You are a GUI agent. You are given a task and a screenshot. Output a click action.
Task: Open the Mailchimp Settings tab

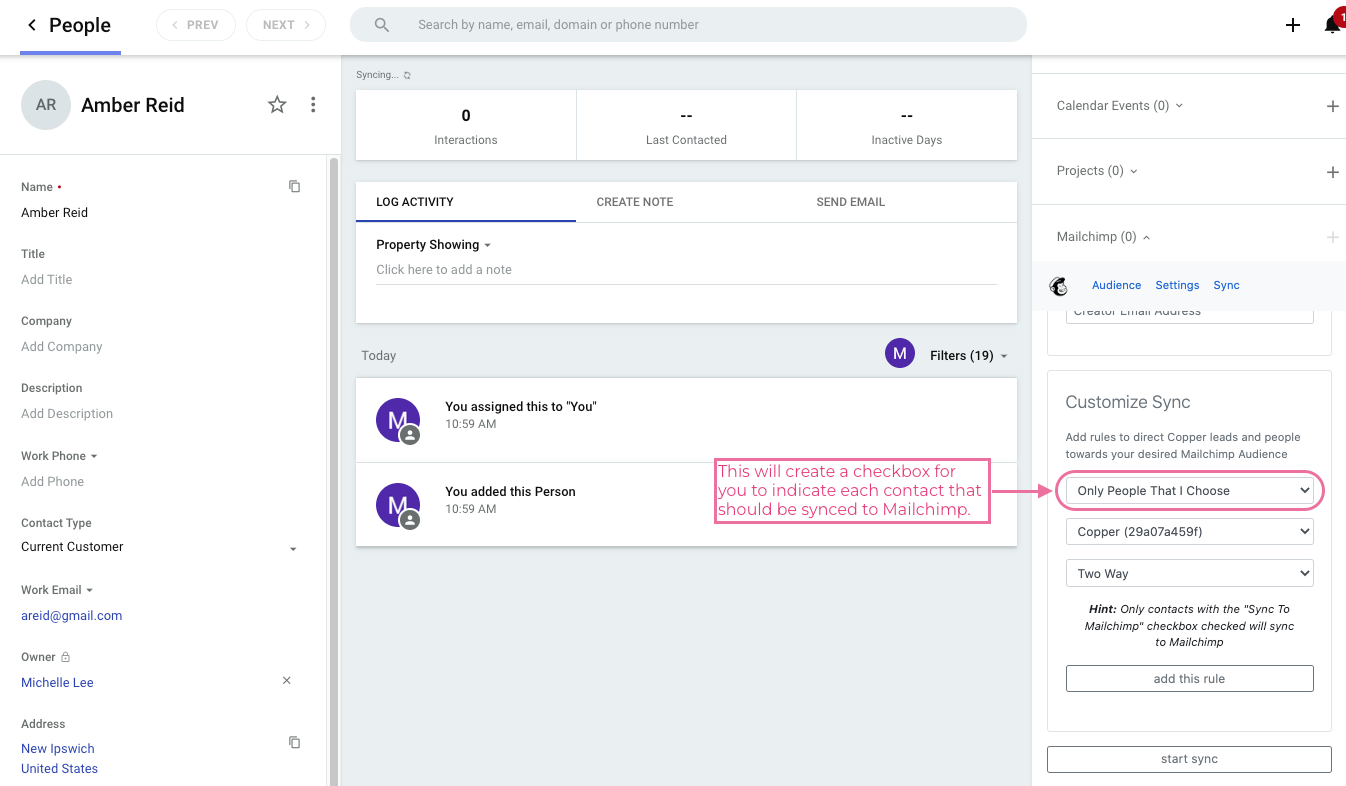coord(1177,285)
